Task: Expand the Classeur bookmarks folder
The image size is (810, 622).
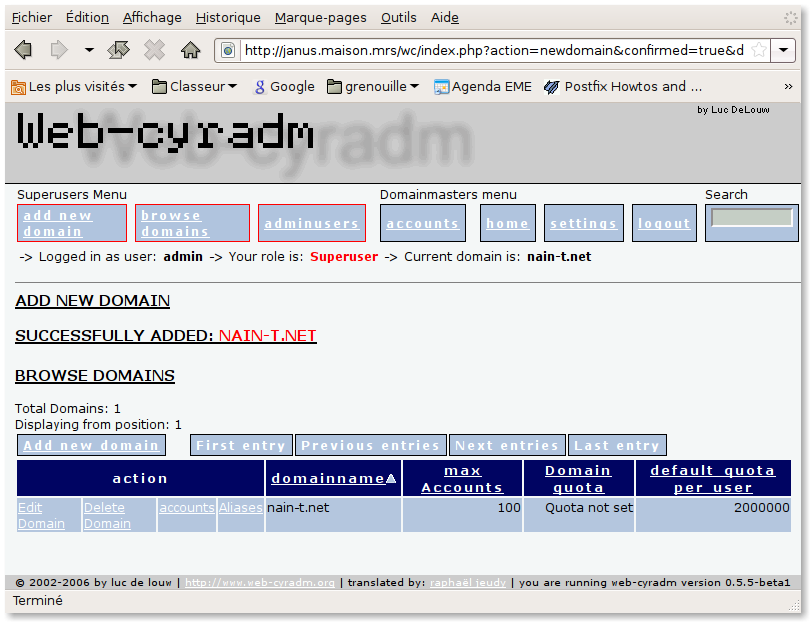Action: pos(194,87)
